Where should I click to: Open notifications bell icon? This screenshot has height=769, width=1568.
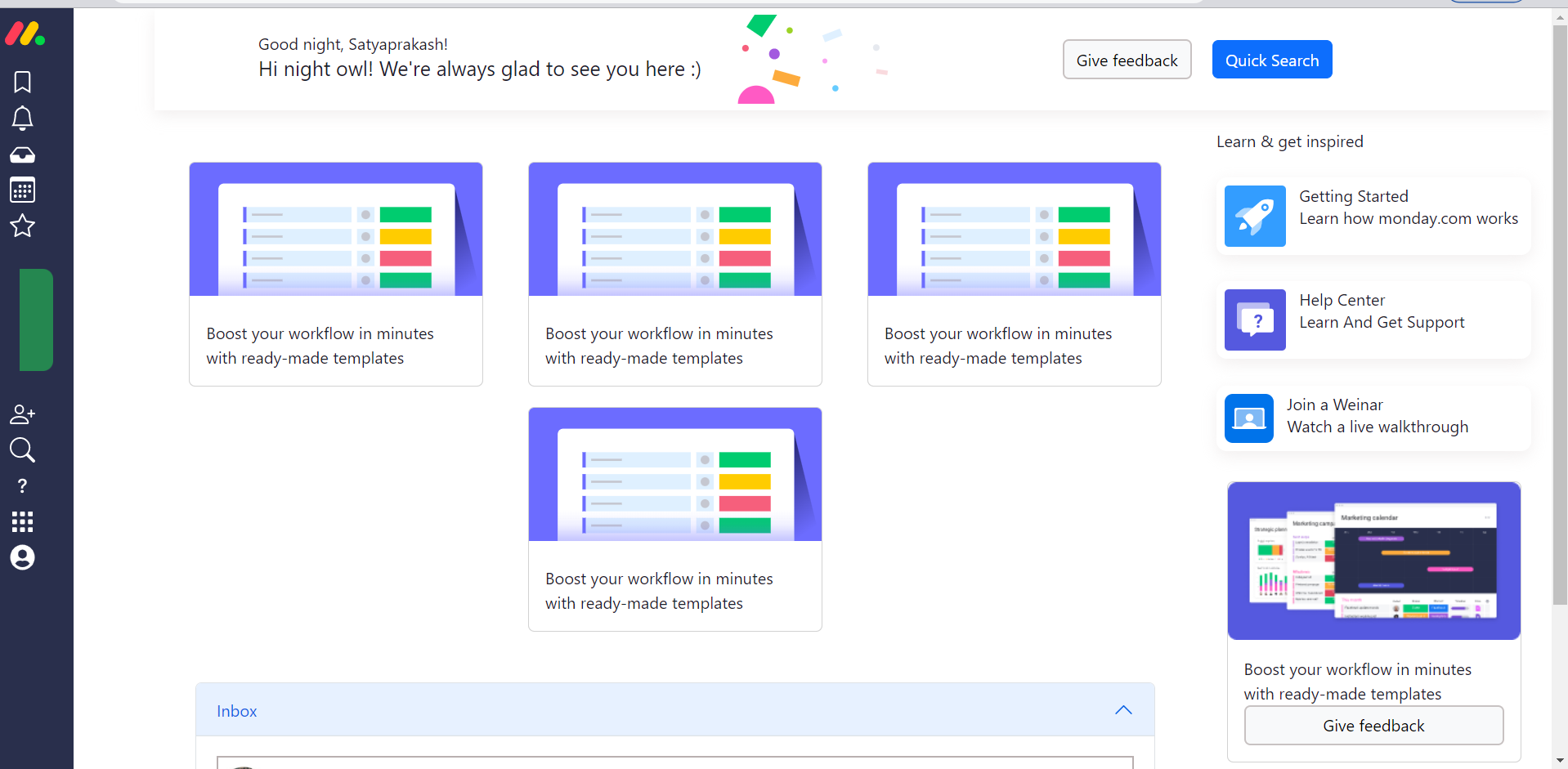click(22, 118)
